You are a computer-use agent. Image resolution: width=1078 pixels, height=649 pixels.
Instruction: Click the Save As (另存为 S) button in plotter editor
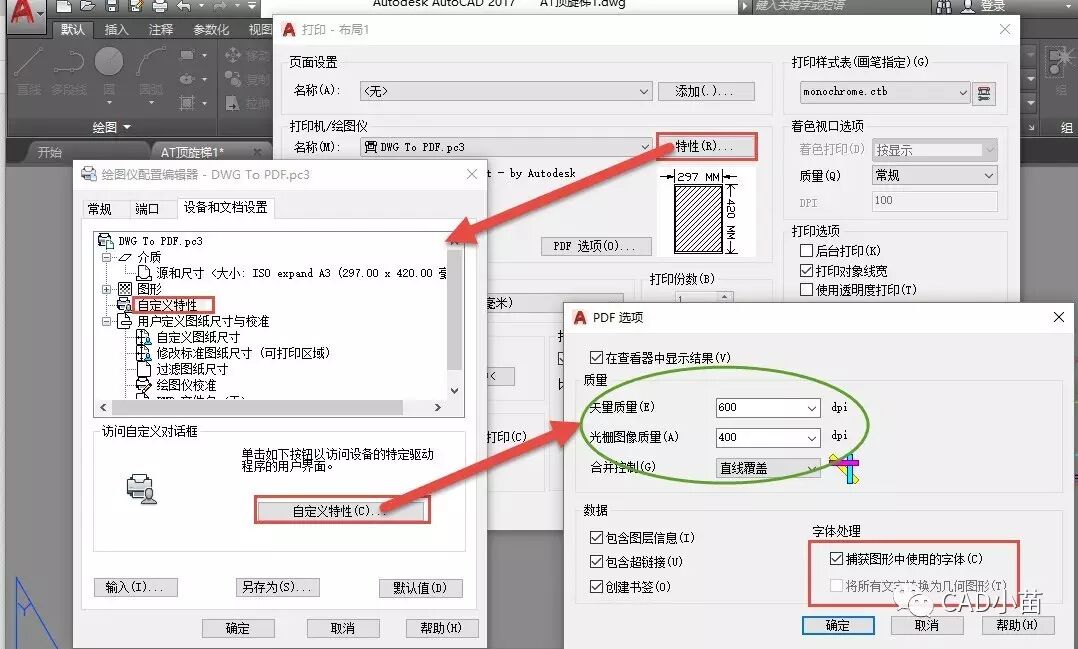pos(277,587)
